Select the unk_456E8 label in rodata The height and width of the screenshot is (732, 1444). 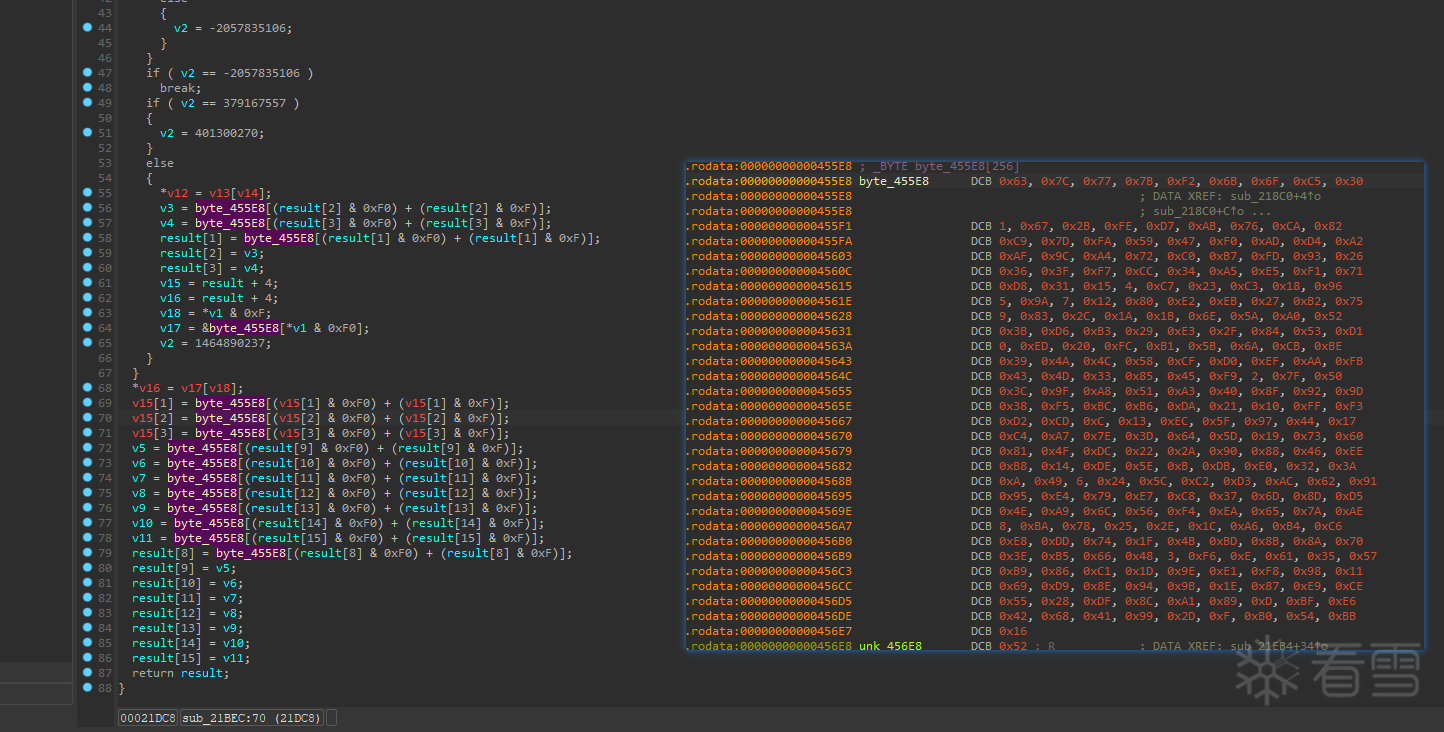[889, 646]
